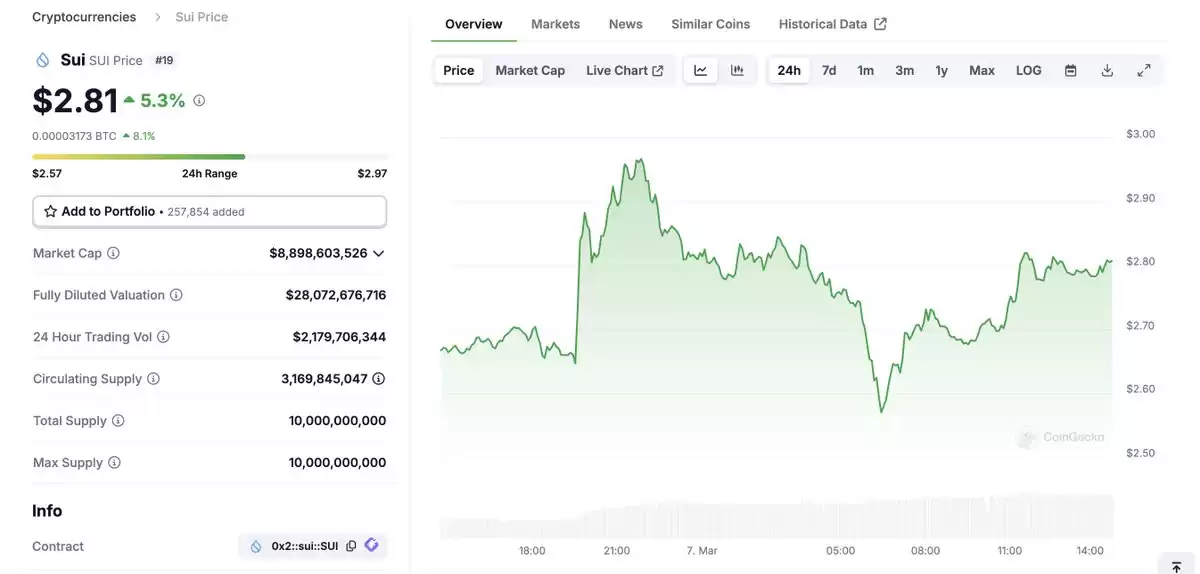Click the $2.97 range high value

372,174
